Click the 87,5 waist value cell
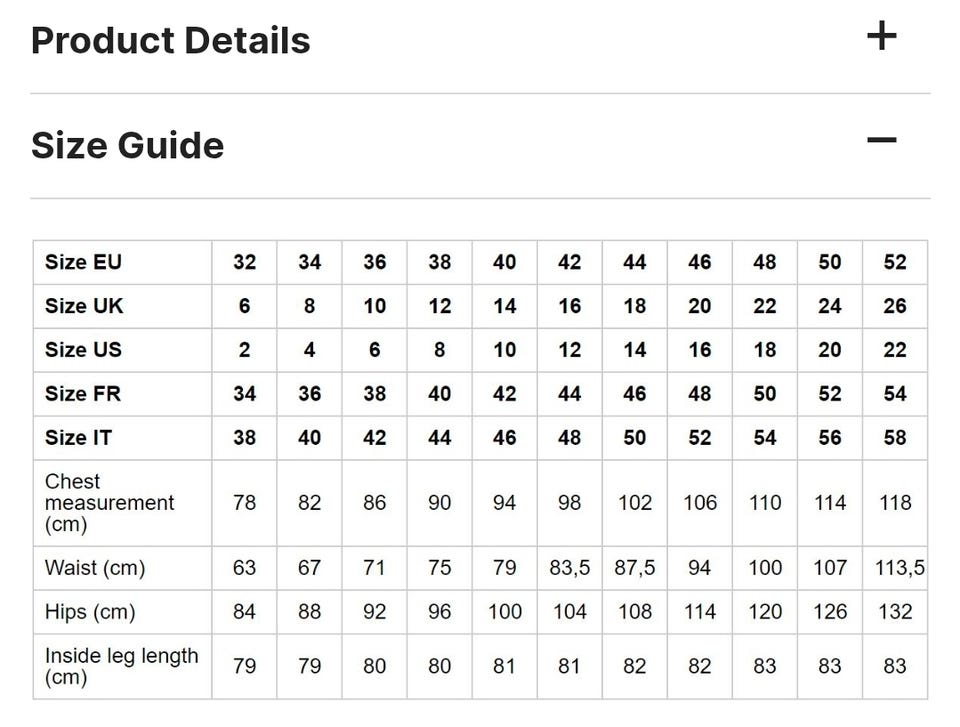Screen dimensions: 960x727 tap(635, 568)
